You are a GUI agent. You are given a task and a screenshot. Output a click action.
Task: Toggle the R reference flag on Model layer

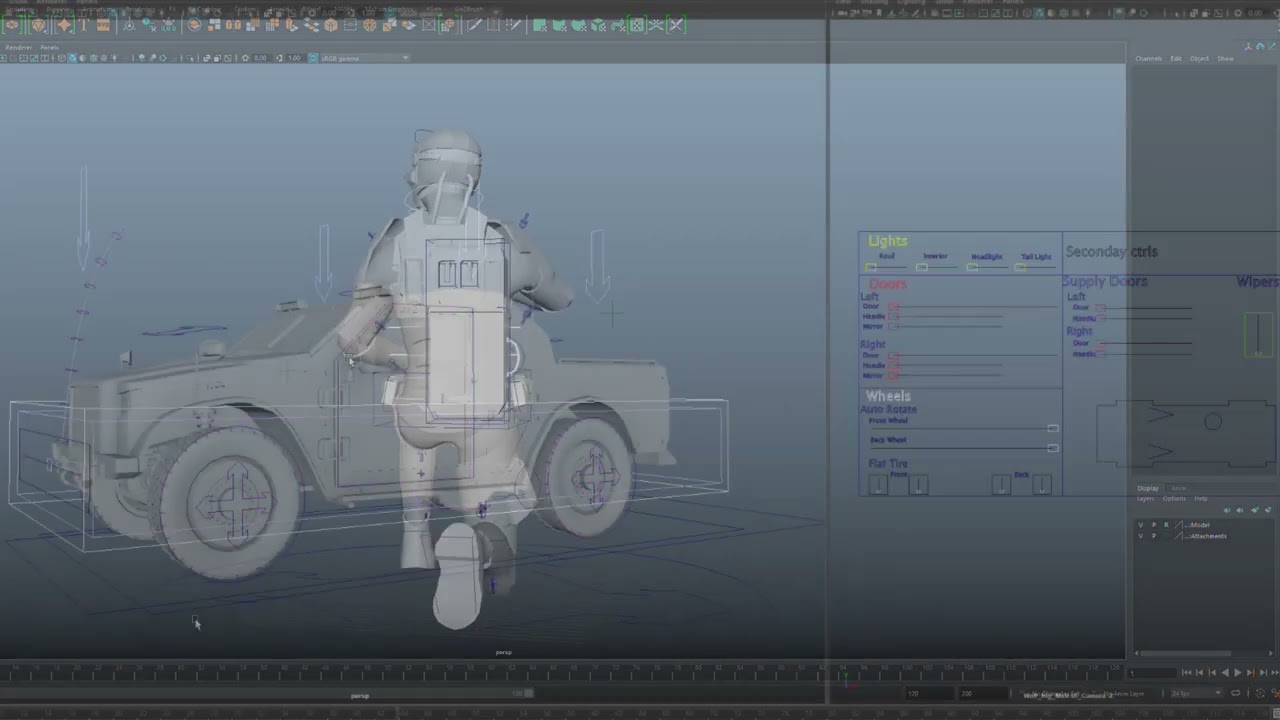pos(1165,525)
